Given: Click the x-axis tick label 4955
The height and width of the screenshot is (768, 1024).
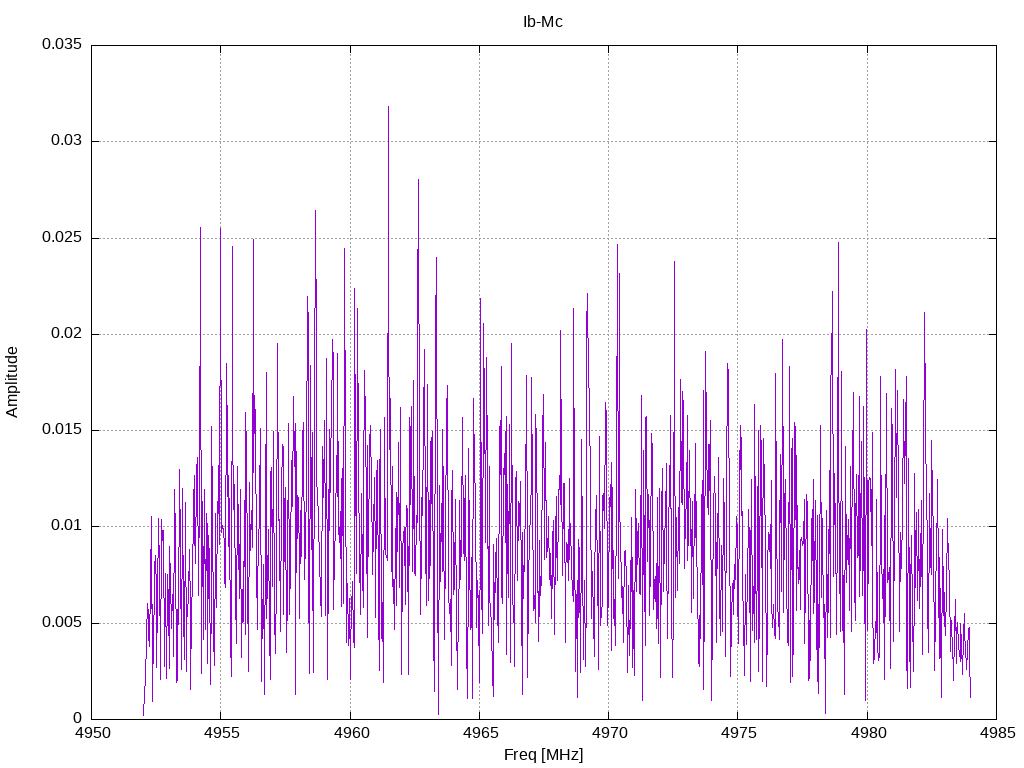Looking at the screenshot, I should pos(221,733).
